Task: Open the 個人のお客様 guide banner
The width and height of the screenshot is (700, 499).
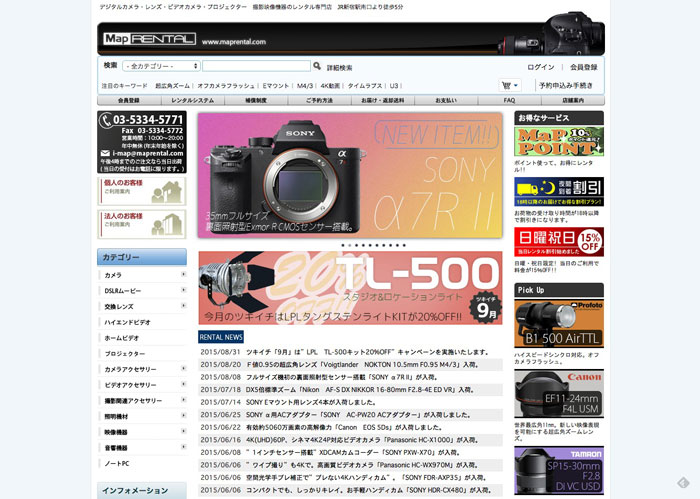Action: pos(142,191)
